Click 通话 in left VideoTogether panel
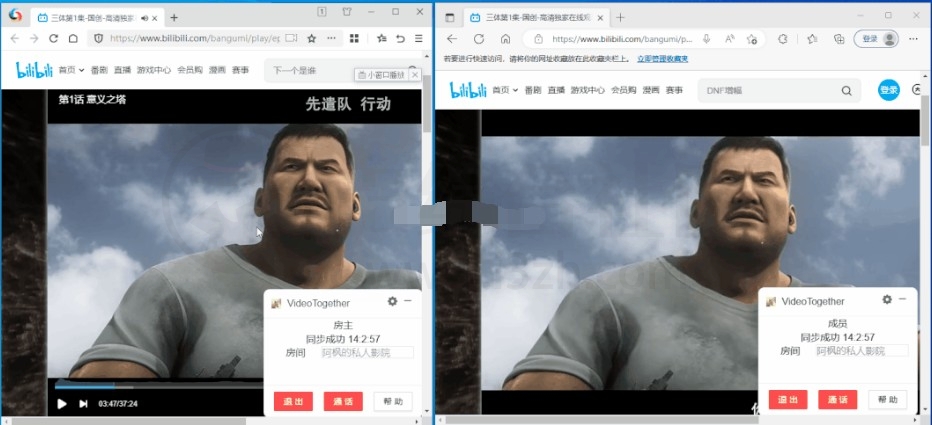Viewport: 932px width, 425px height. (343, 401)
